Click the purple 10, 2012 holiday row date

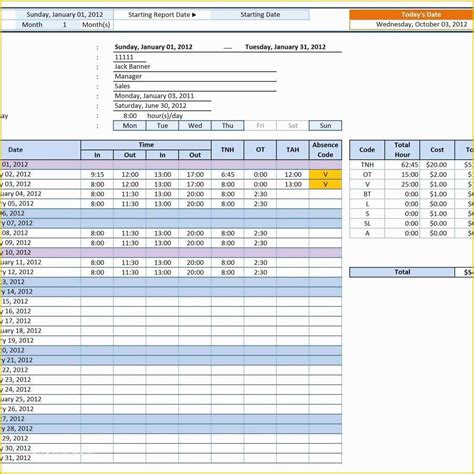click(40, 253)
